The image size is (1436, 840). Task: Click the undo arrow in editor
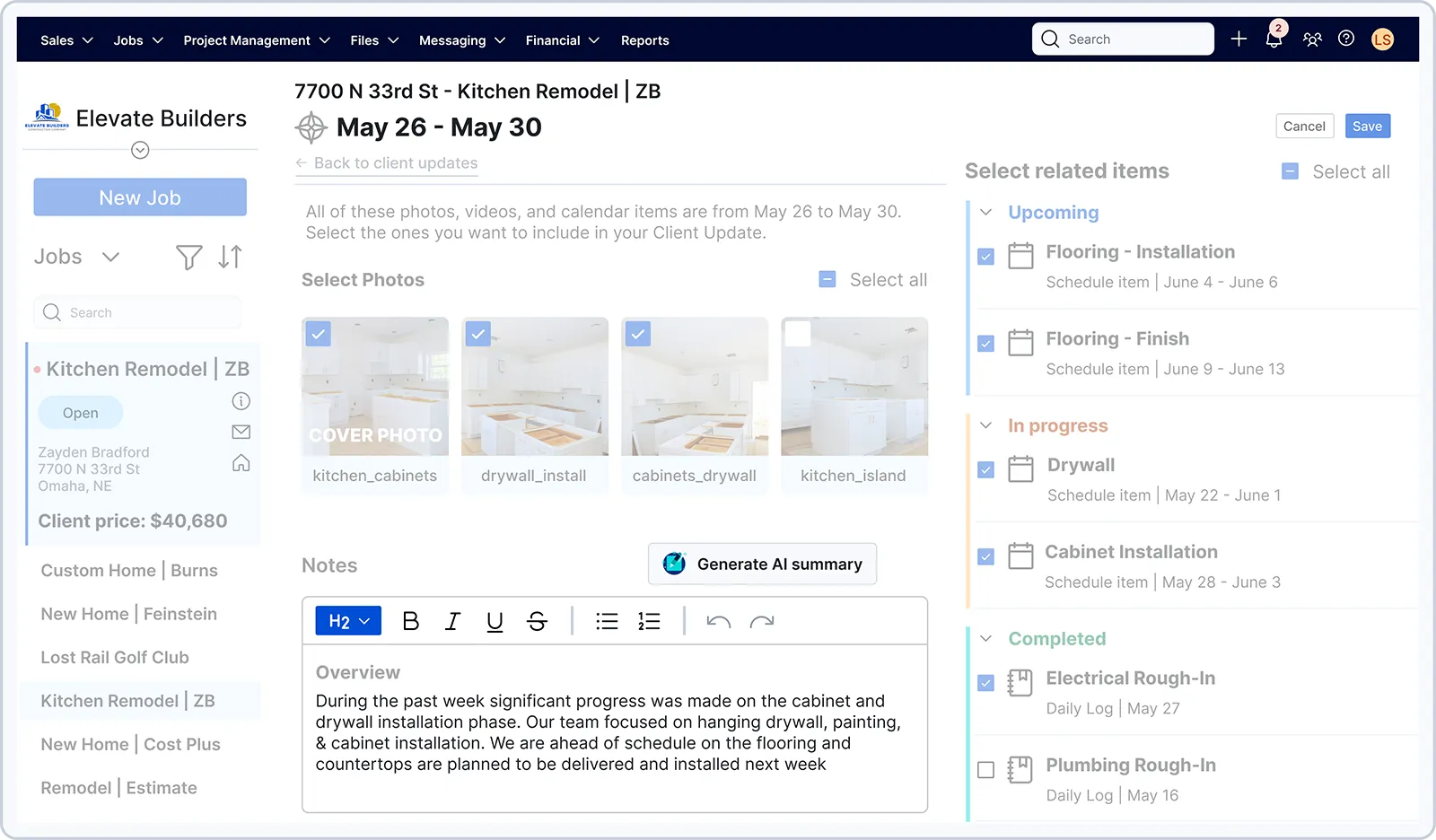pyautogui.click(x=718, y=621)
